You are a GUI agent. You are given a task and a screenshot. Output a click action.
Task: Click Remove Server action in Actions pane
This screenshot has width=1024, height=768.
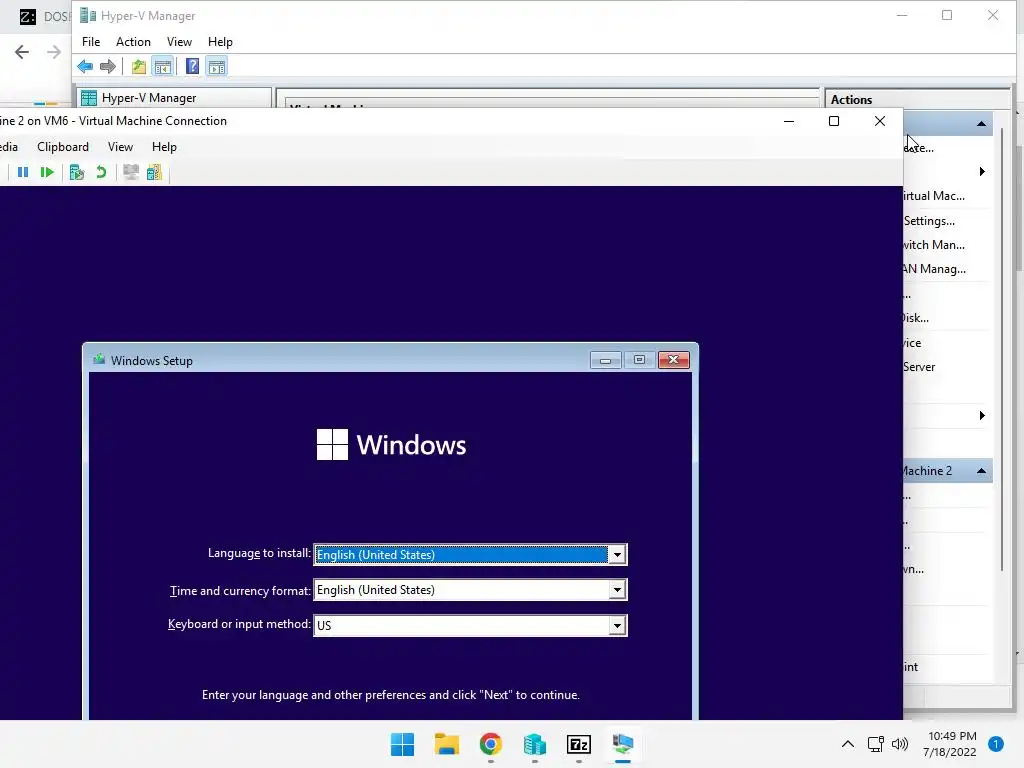pos(920,367)
